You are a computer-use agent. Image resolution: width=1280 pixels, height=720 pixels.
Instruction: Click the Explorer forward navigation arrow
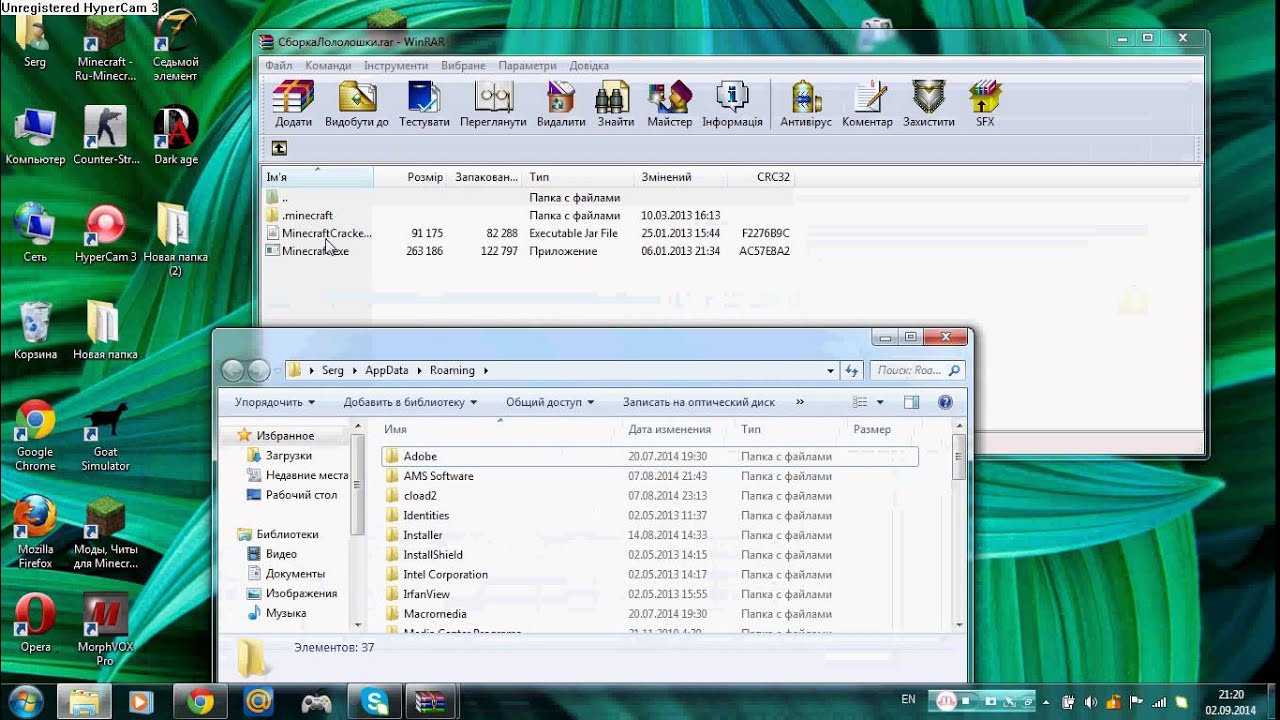[x=259, y=370]
